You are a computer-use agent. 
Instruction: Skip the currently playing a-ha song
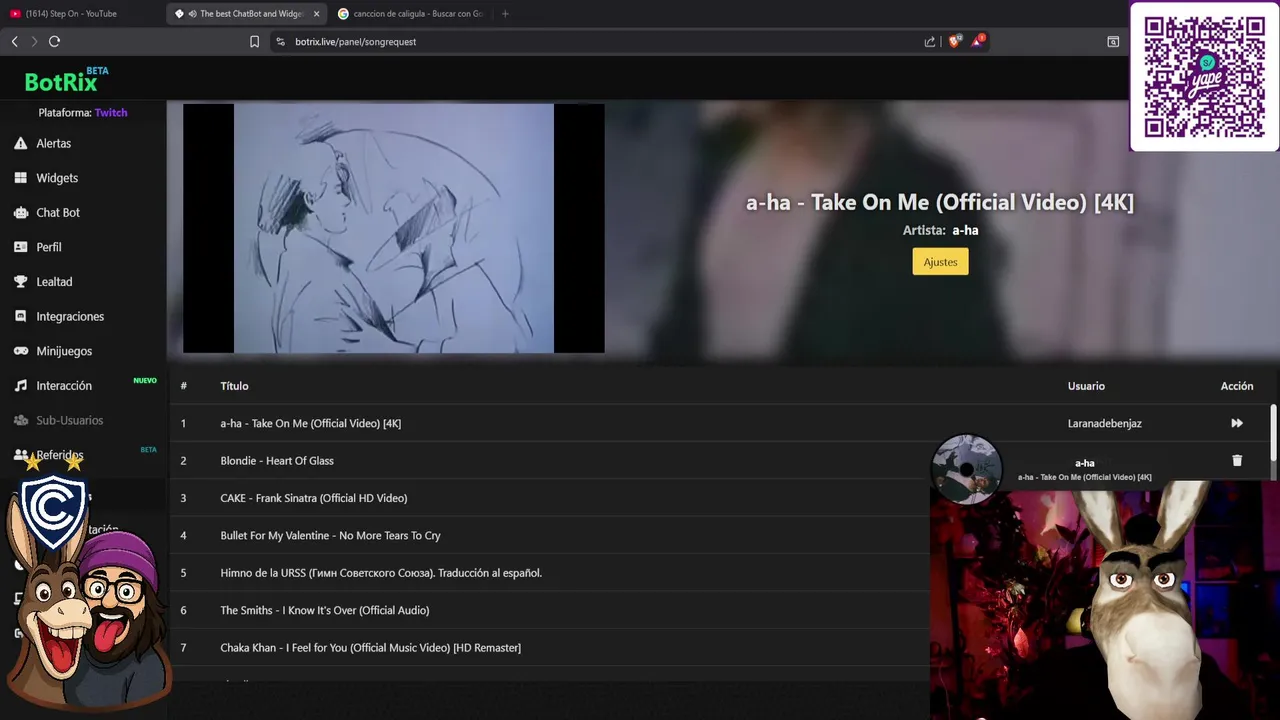(x=1237, y=423)
